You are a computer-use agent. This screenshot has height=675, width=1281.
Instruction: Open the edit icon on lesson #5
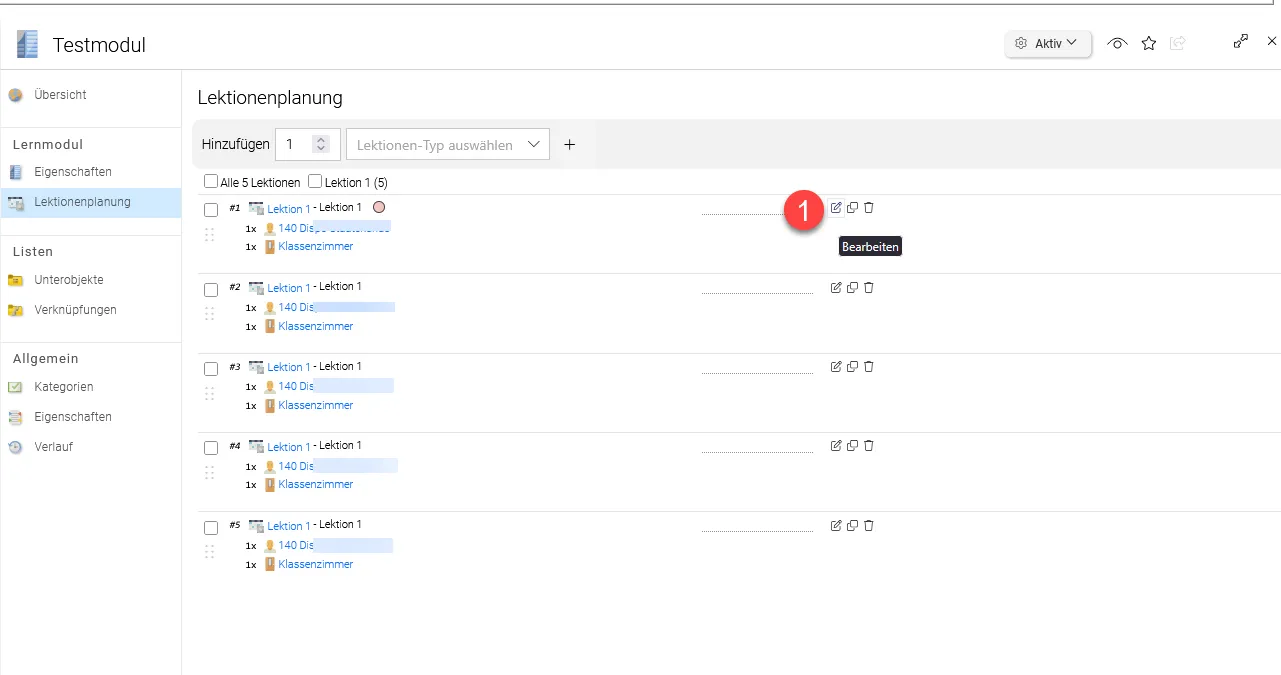836,525
